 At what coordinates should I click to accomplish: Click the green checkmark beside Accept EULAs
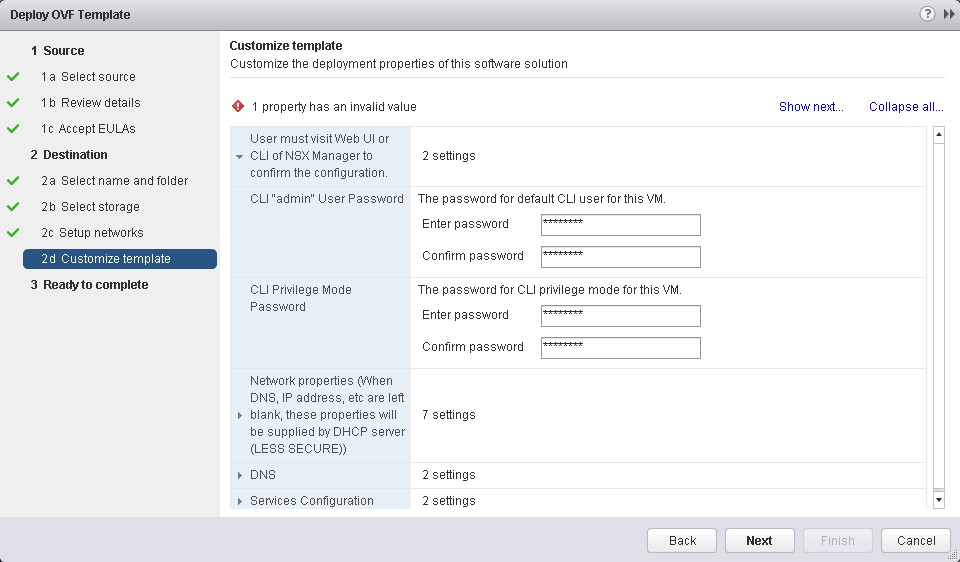(13, 129)
